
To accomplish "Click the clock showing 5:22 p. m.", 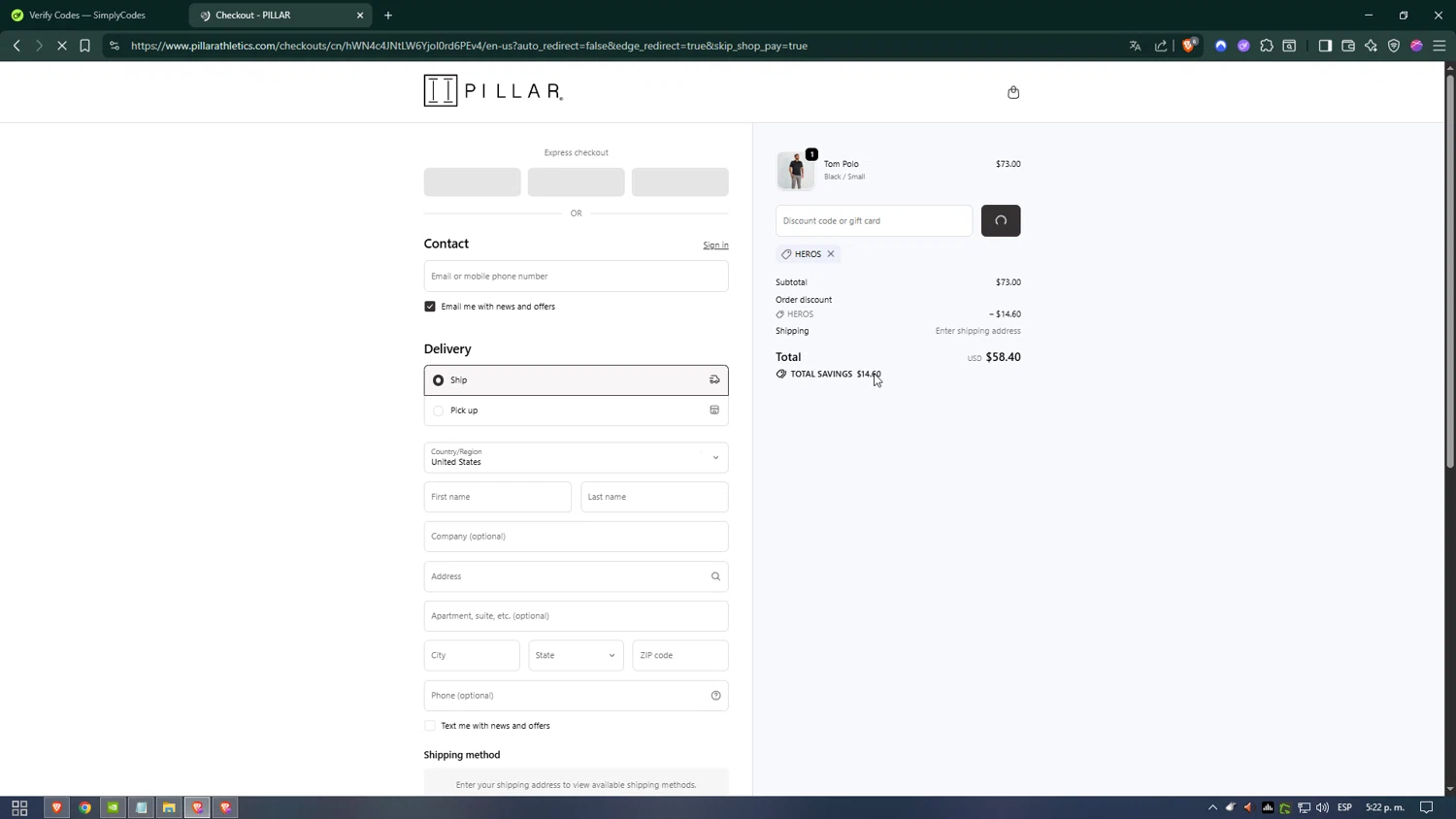I will pyautogui.click(x=1385, y=807).
